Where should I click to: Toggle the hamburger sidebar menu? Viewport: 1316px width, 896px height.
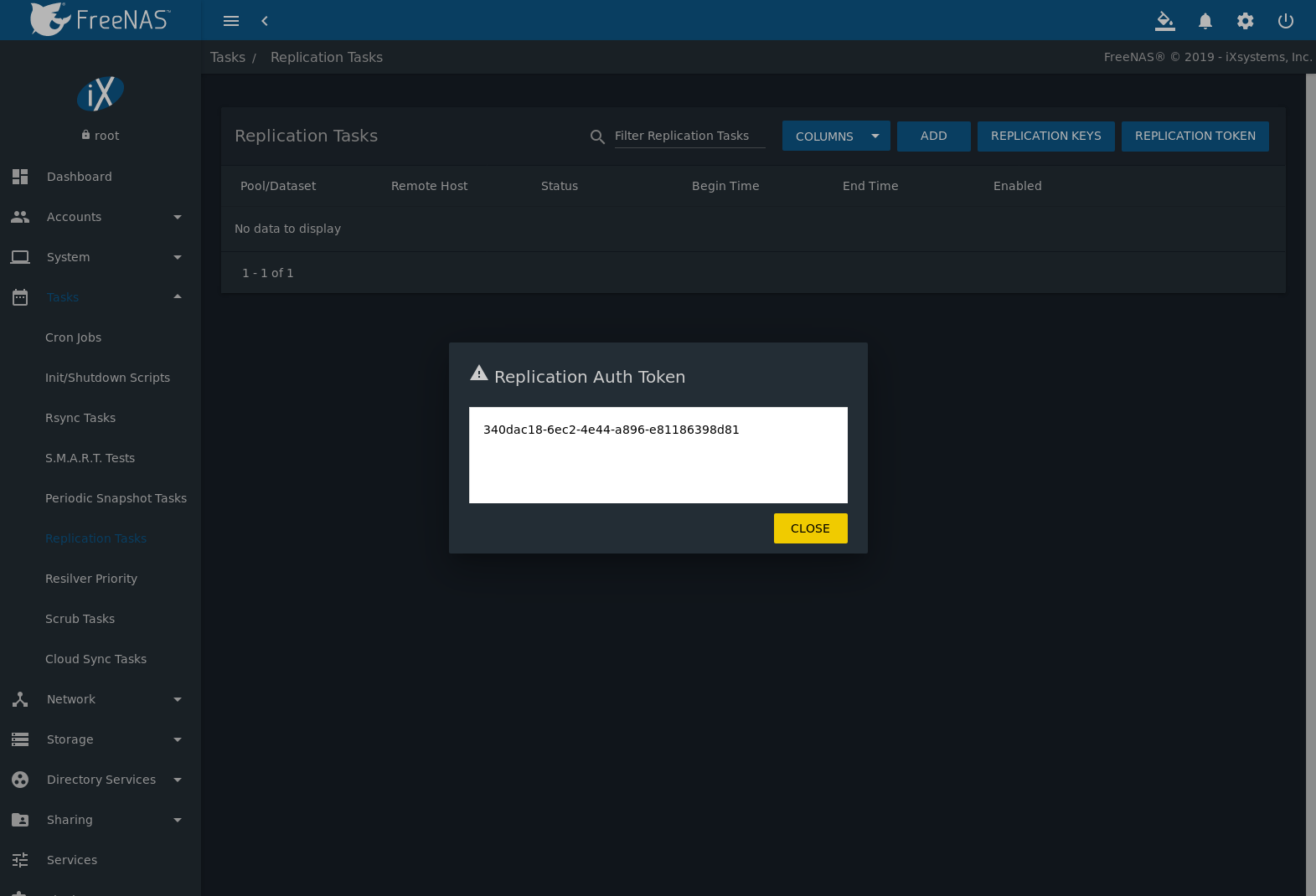(x=231, y=21)
